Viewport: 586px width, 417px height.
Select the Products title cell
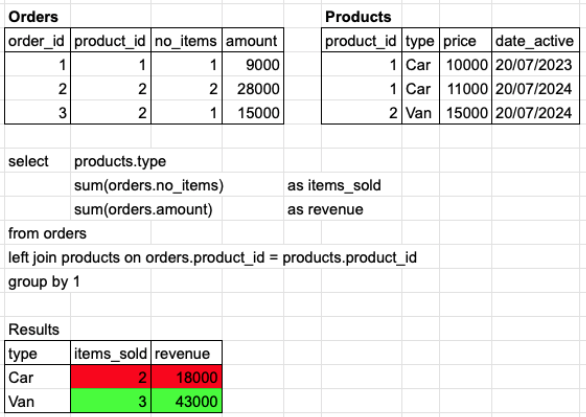[x=361, y=17]
